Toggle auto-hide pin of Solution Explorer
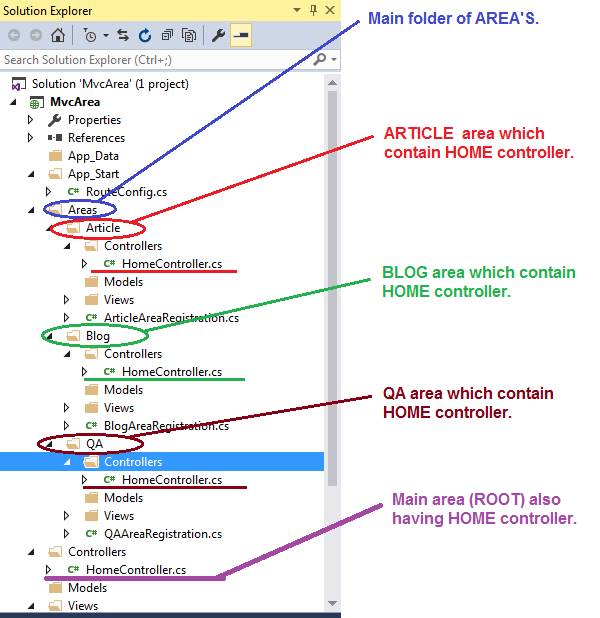Image resolution: width=600 pixels, height=618 pixels. [x=313, y=10]
